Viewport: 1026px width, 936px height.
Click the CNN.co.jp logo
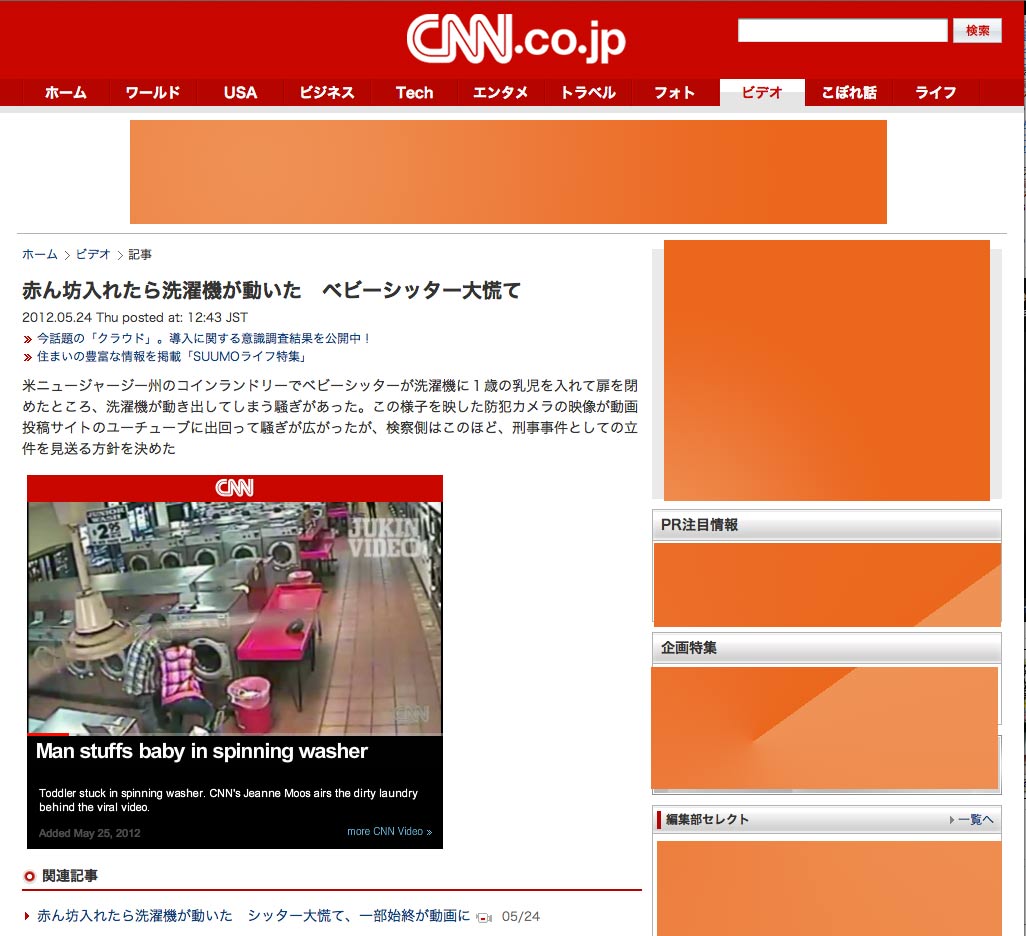click(516, 39)
